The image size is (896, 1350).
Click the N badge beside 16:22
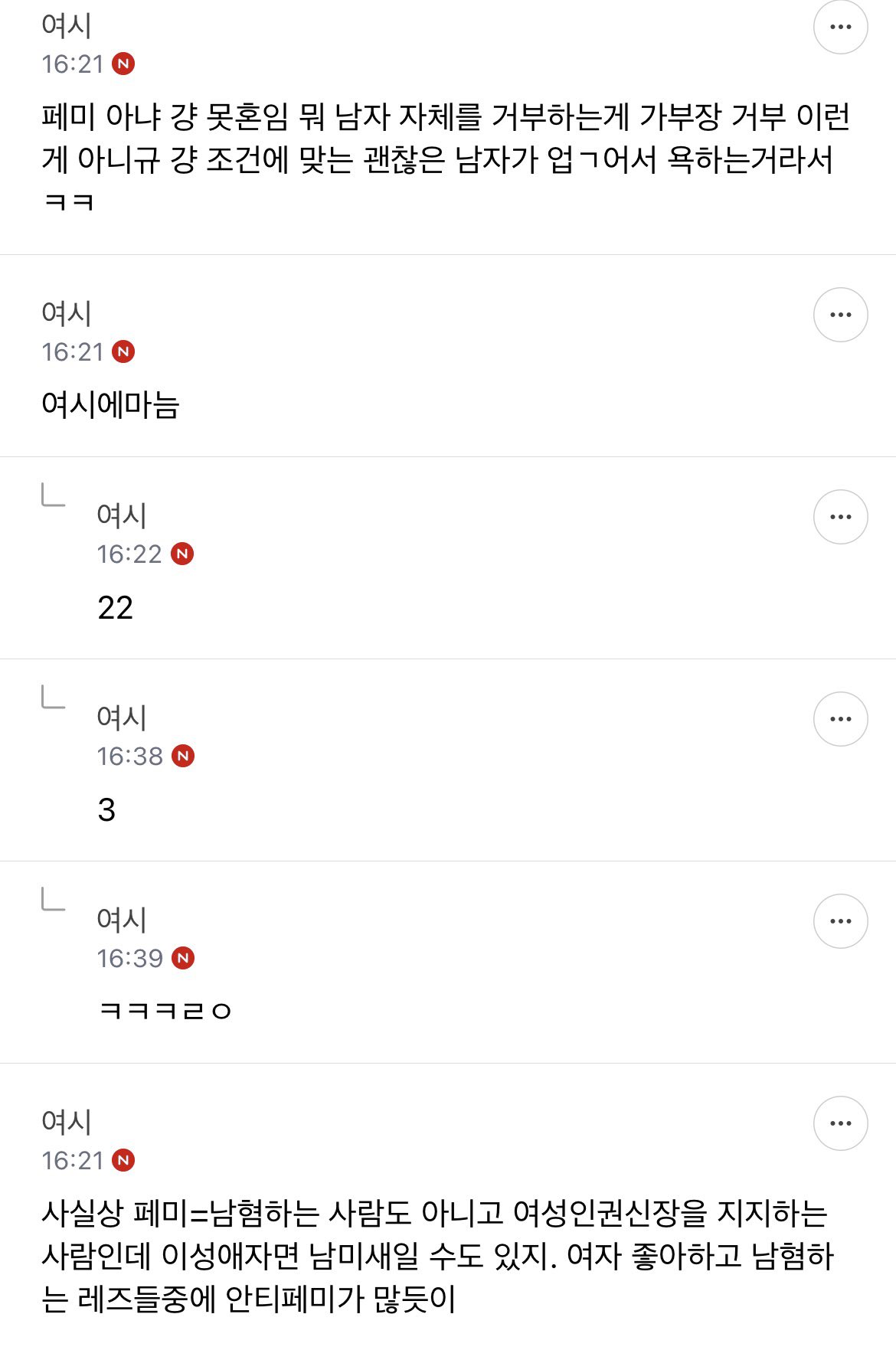(x=182, y=554)
